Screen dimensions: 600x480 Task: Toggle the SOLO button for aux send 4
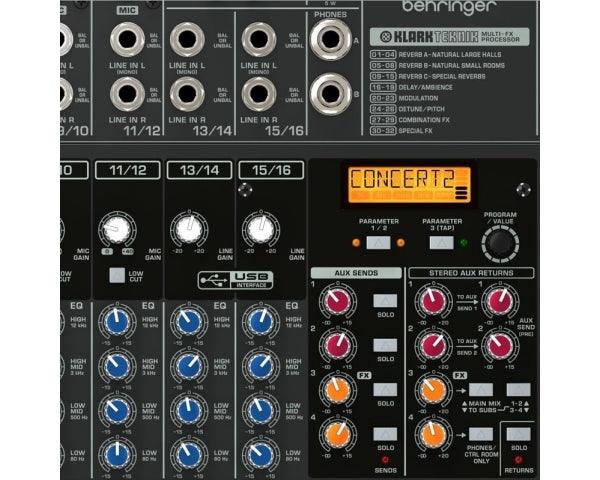point(385,434)
